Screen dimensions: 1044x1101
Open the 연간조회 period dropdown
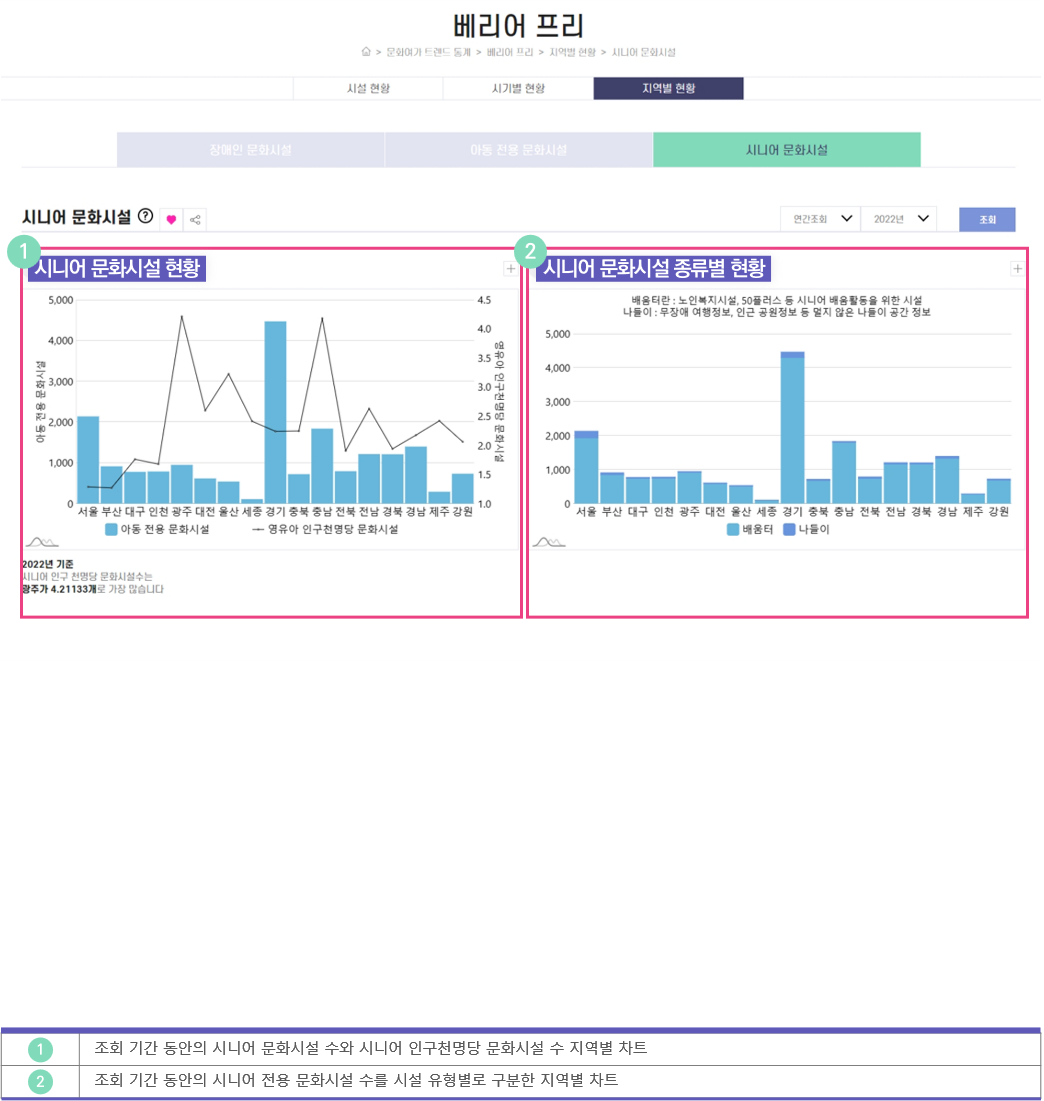[x=819, y=219]
